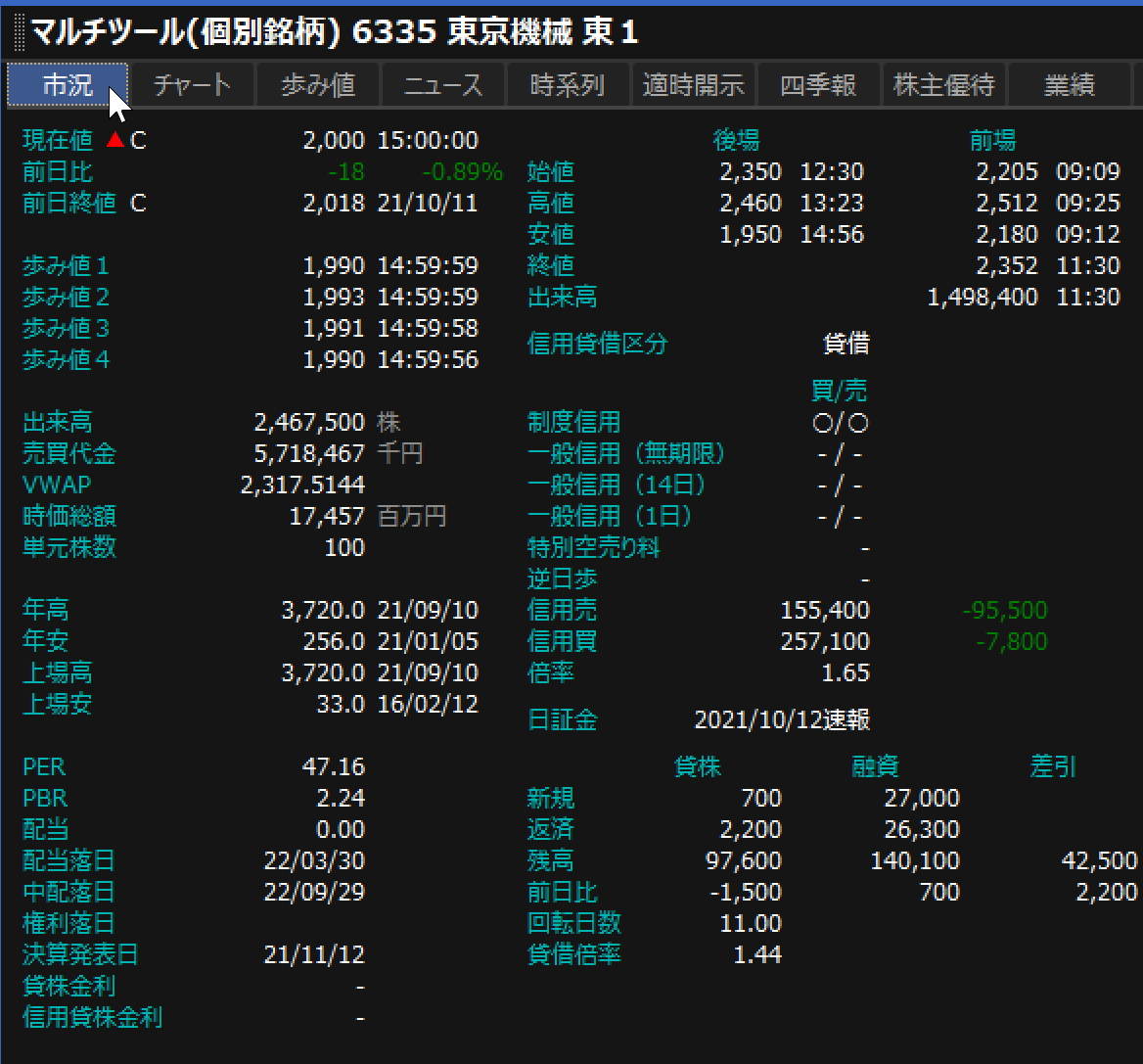Click the 決算発表日 date 21/11/12

tap(314, 954)
